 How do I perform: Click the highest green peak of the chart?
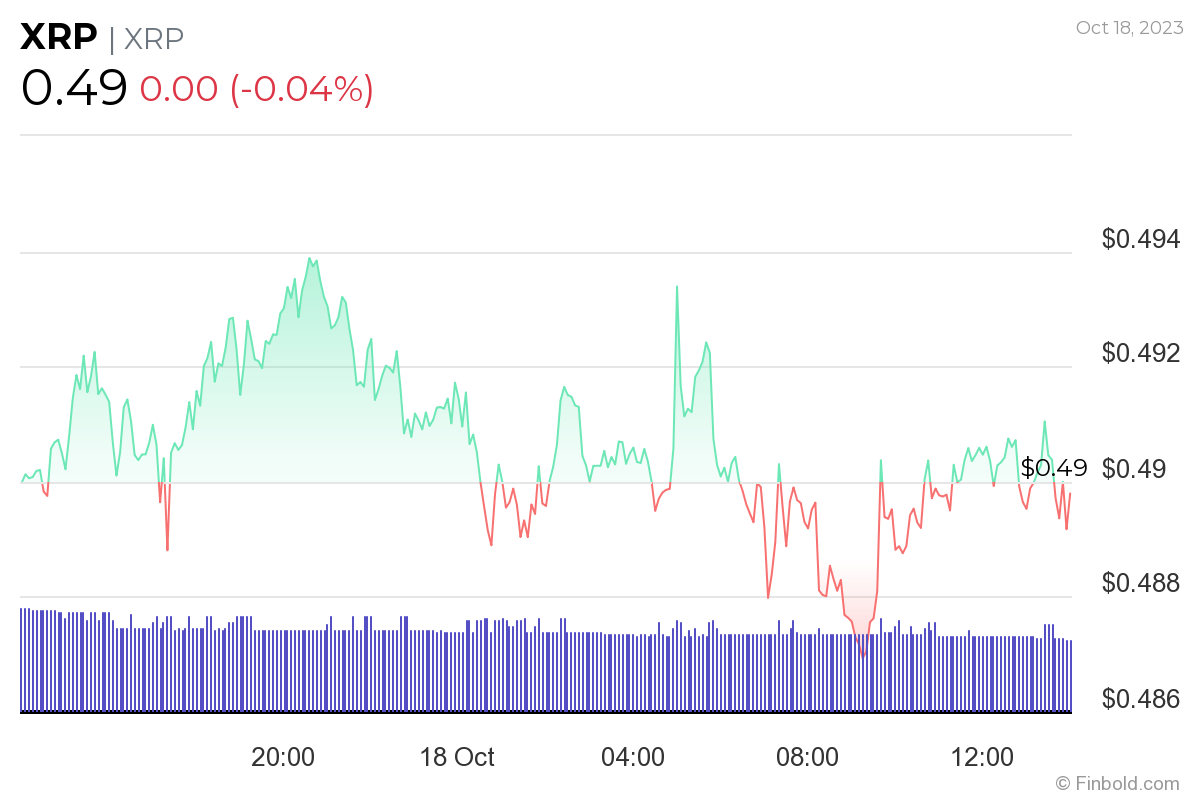tap(310, 259)
